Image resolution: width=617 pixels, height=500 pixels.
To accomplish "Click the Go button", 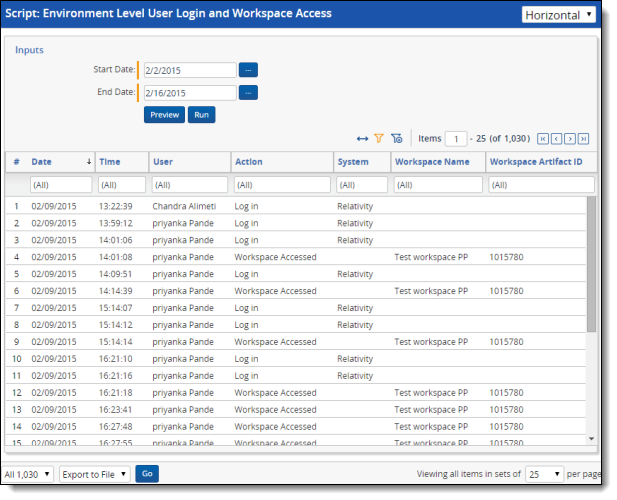I will [147, 474].
